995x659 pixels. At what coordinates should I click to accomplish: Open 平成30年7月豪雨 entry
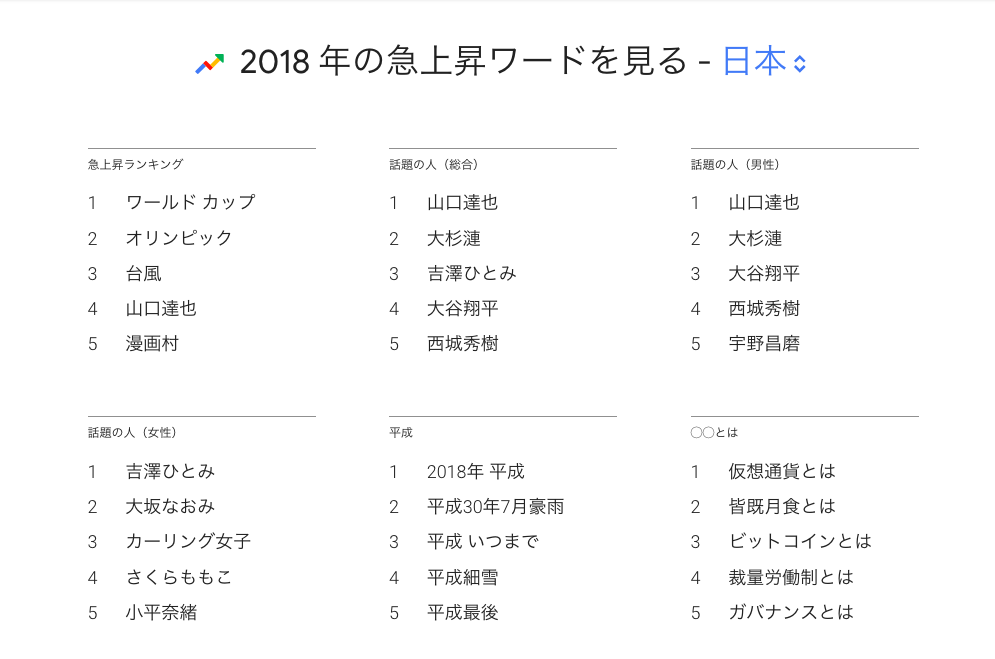(496, 506)
